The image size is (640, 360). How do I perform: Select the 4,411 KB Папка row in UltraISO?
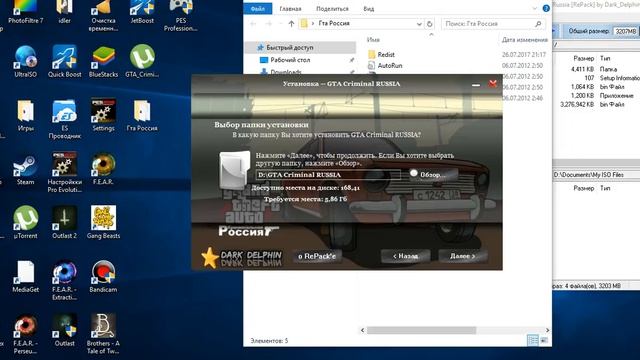(x=596, y=69)
